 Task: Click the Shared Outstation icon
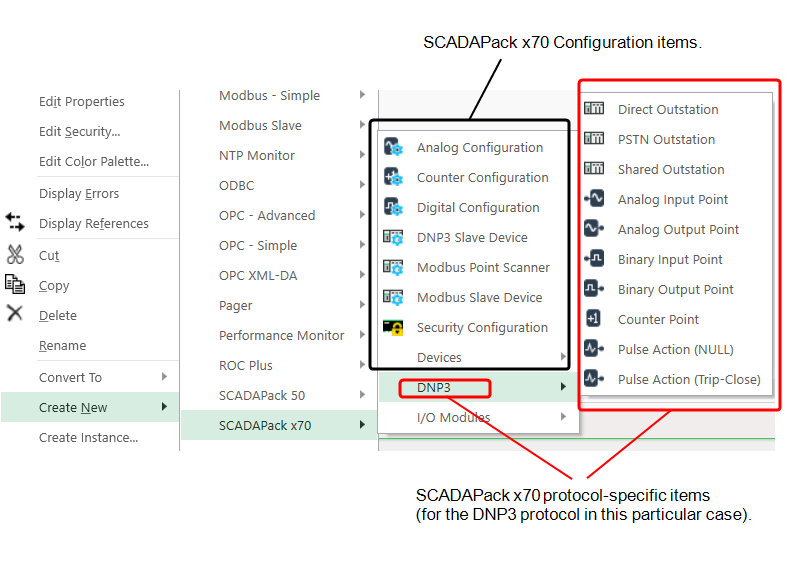tap(594, 168)
